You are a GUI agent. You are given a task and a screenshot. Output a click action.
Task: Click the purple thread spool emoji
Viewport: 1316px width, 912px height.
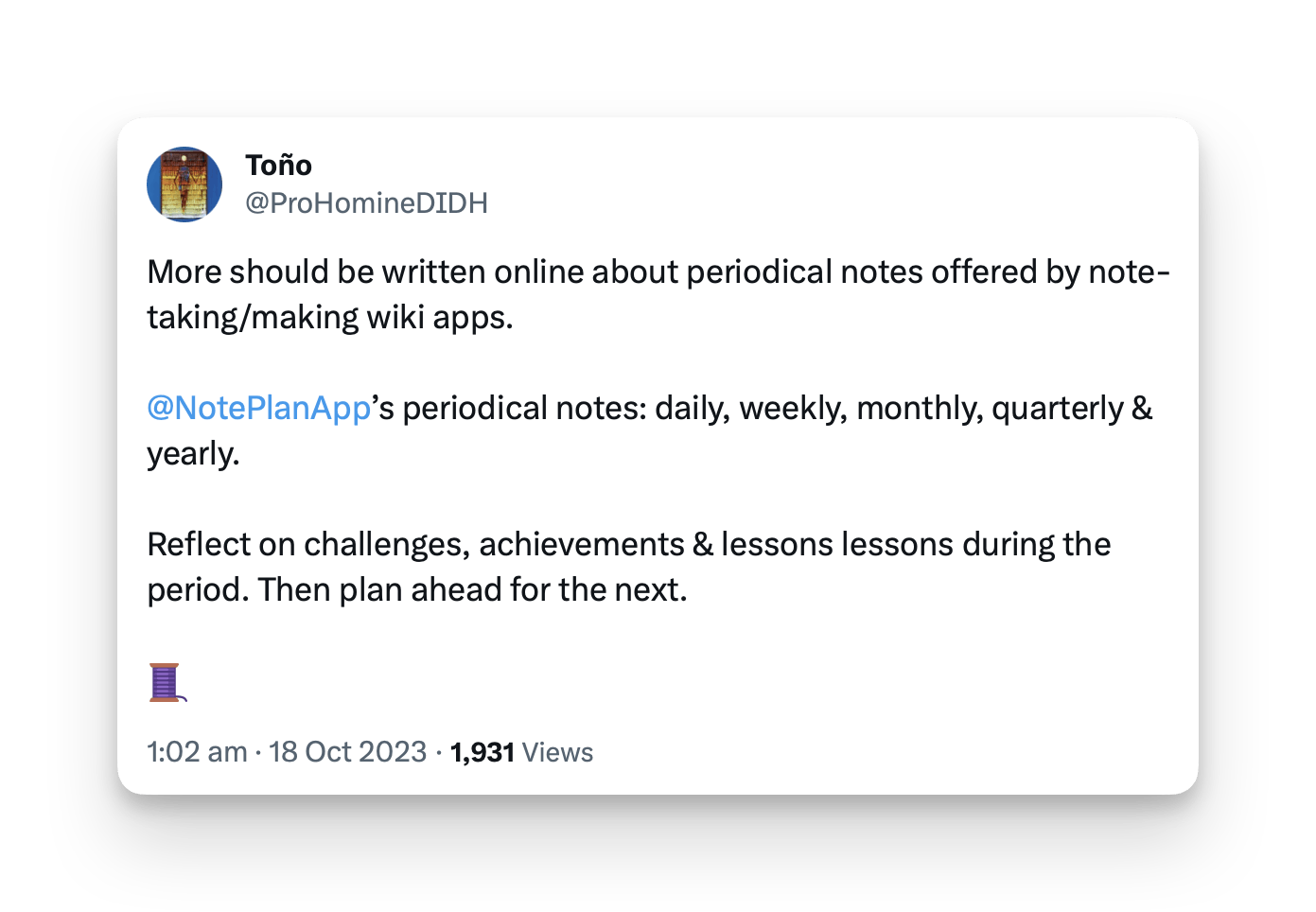[167, 682]
